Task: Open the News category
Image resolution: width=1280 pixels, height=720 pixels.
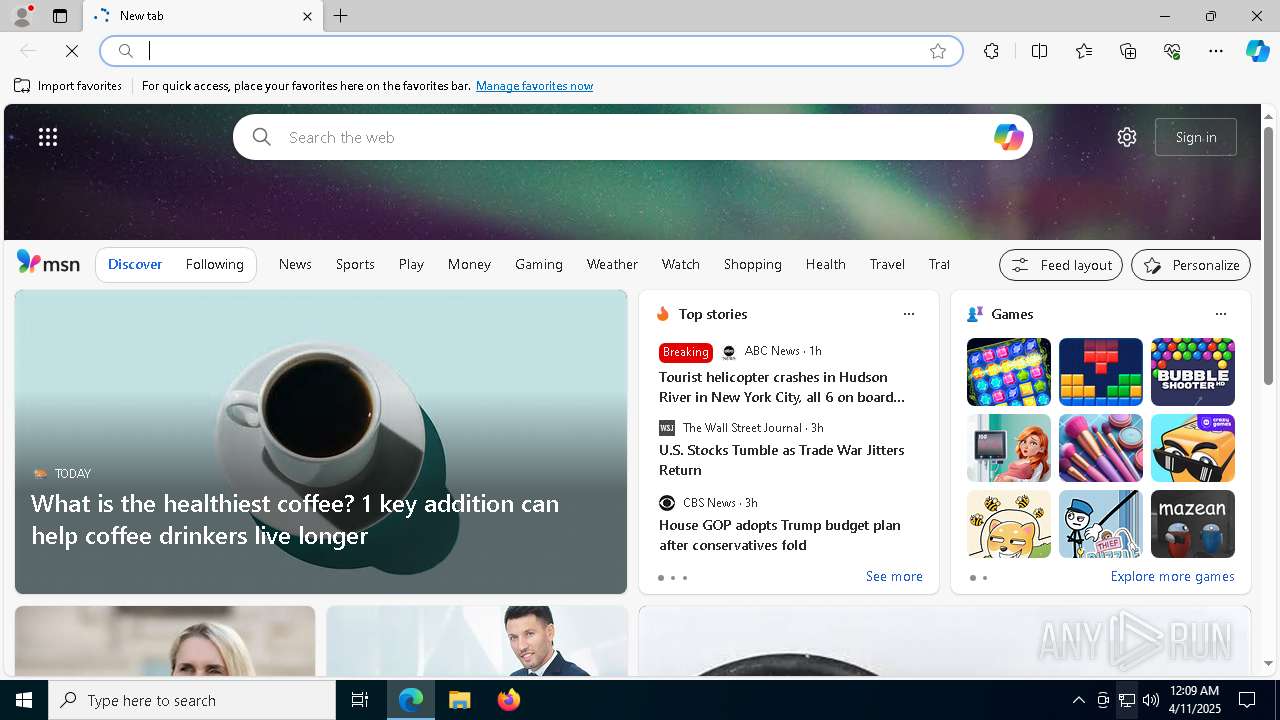Action: (x=295, y=264)
